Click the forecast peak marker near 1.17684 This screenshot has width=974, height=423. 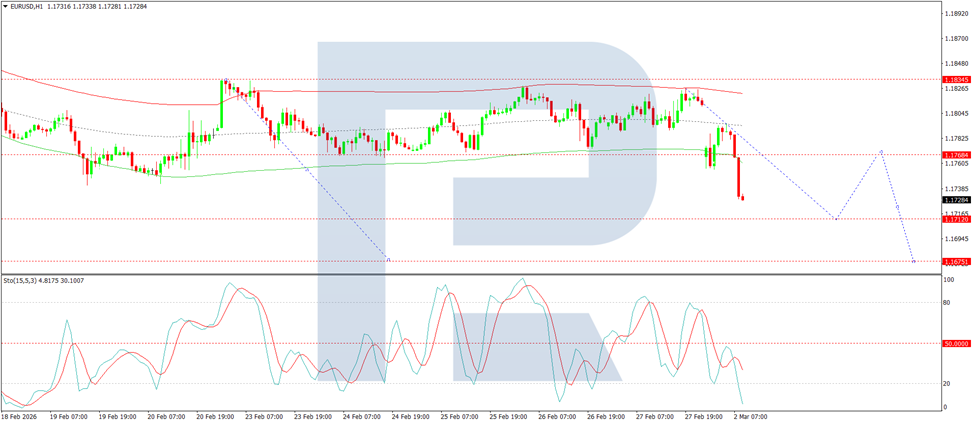[881, 151]
